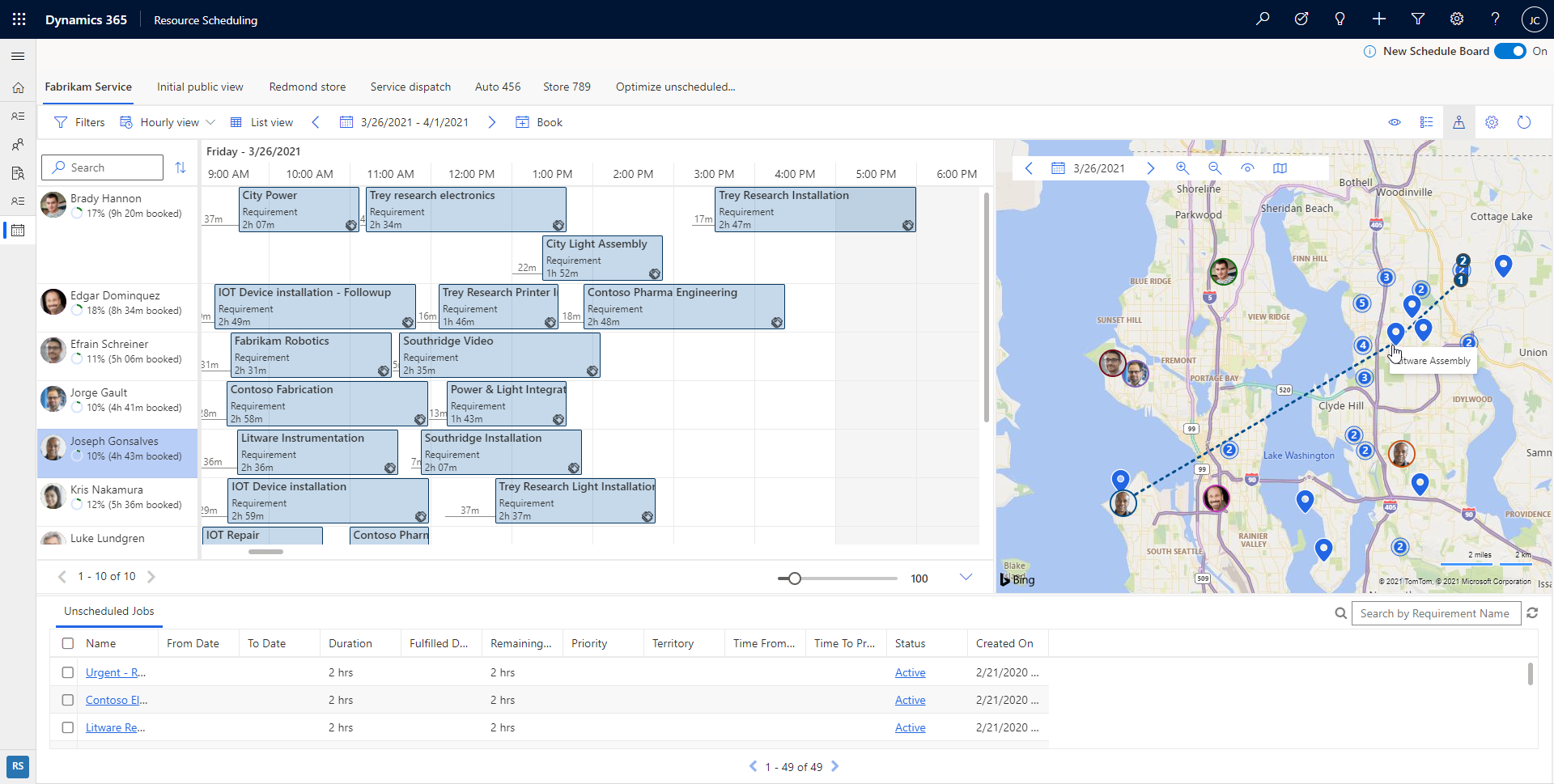Open scheduler settings gear on board toolbar
This screenshot has width=1554, height=784.
[1492, 122]
